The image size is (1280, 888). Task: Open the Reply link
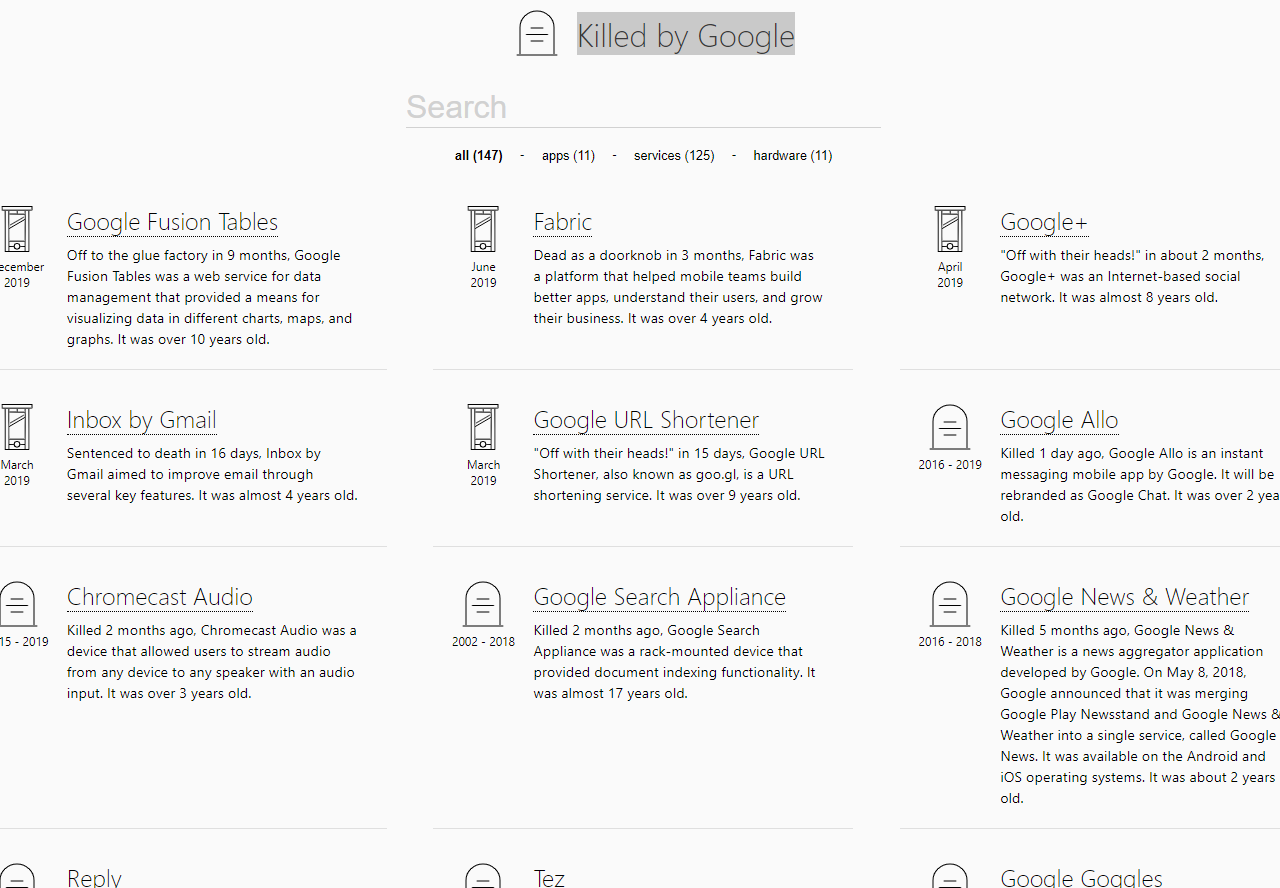(x=94, y=877)
